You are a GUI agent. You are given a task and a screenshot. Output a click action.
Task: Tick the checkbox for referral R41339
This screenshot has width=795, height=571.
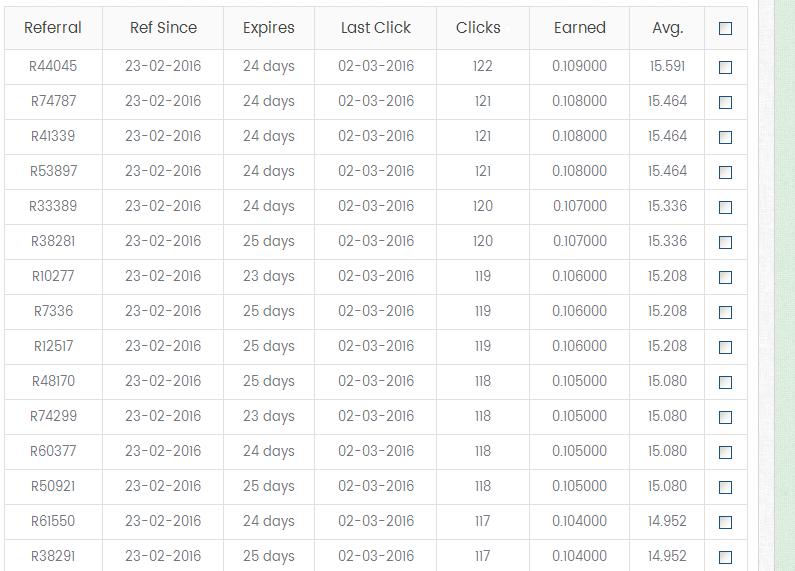tap(726, 137)
